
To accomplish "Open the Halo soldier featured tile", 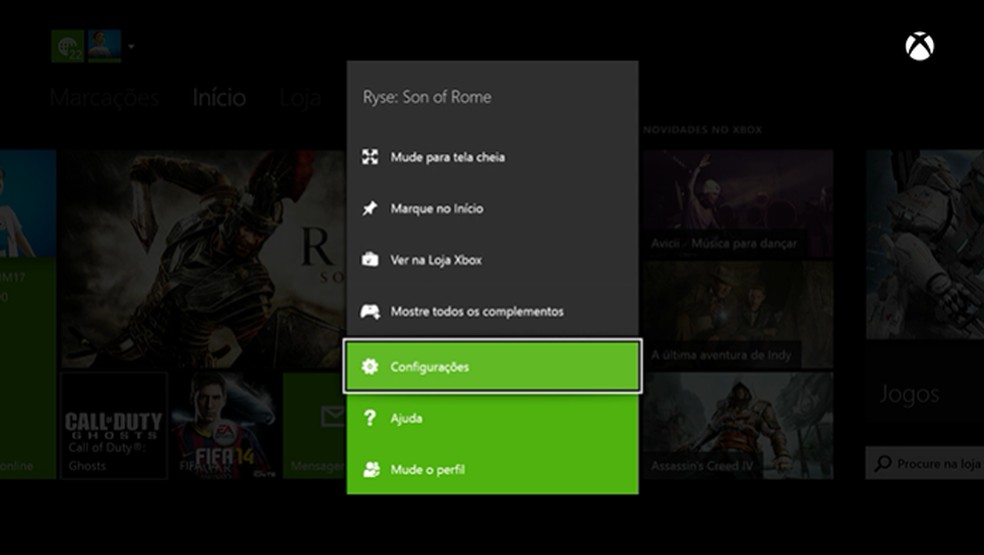I will tap(925, 245).
